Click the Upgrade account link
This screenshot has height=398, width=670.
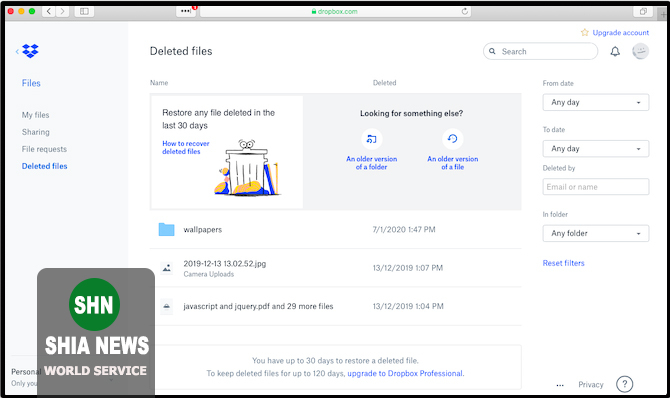(620, 32)
